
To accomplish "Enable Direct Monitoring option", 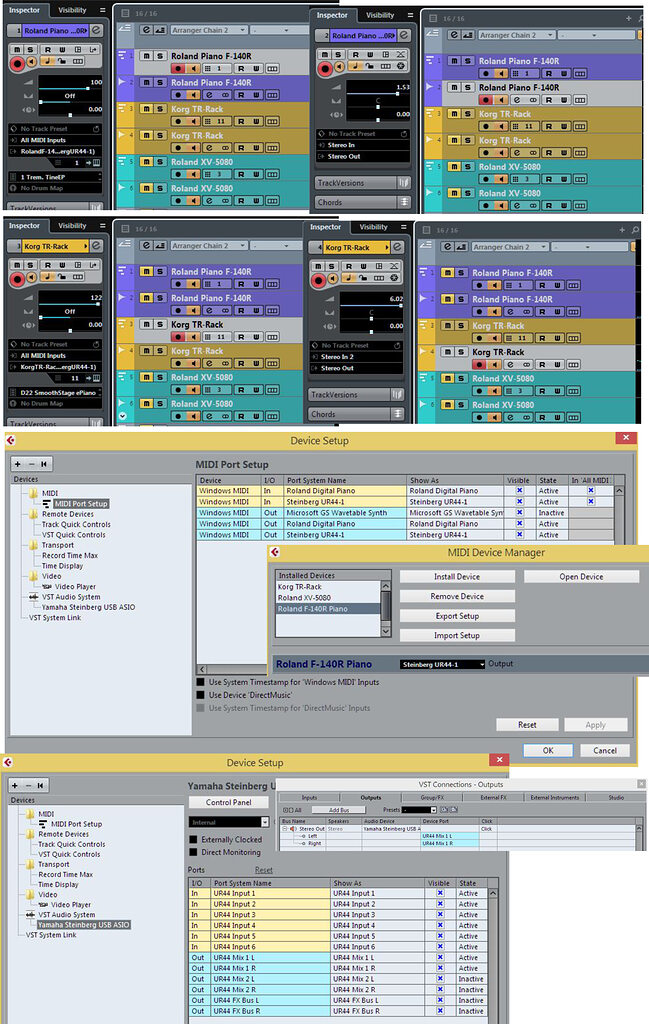I will [193, 852].
